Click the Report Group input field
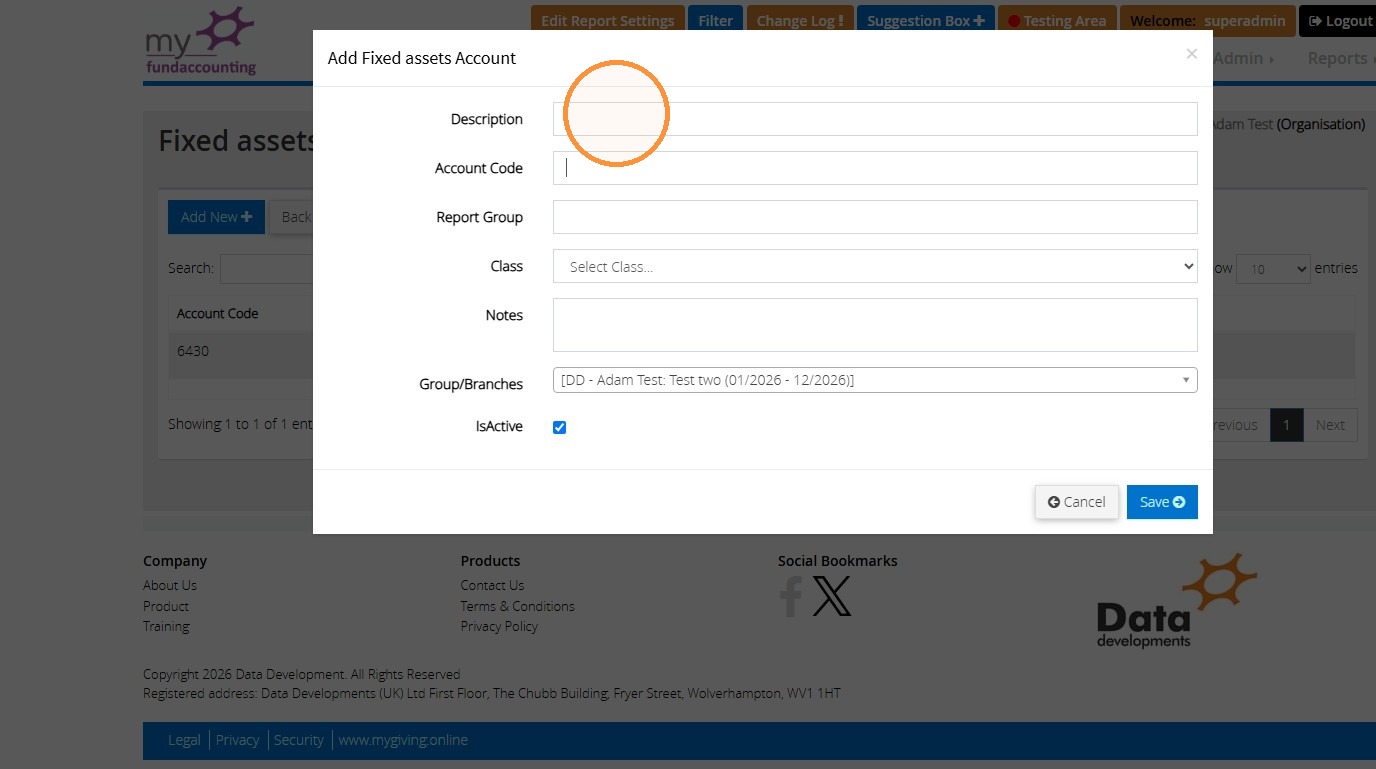The height and width of the screenshot is (769, 1376). pos(875,217)
